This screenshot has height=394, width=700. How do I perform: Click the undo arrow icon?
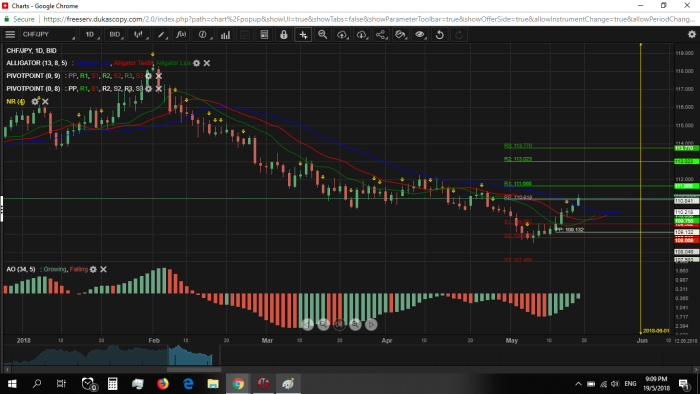(x=439, y=34)
